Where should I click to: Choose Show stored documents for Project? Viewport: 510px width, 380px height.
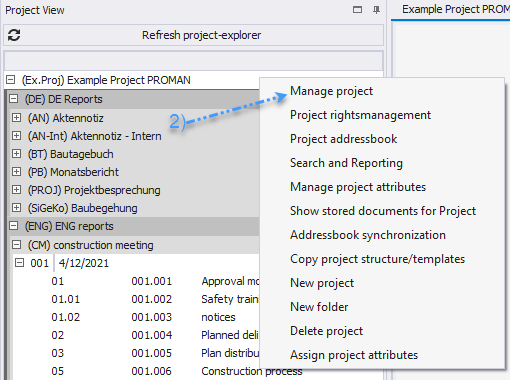(383, 211)
